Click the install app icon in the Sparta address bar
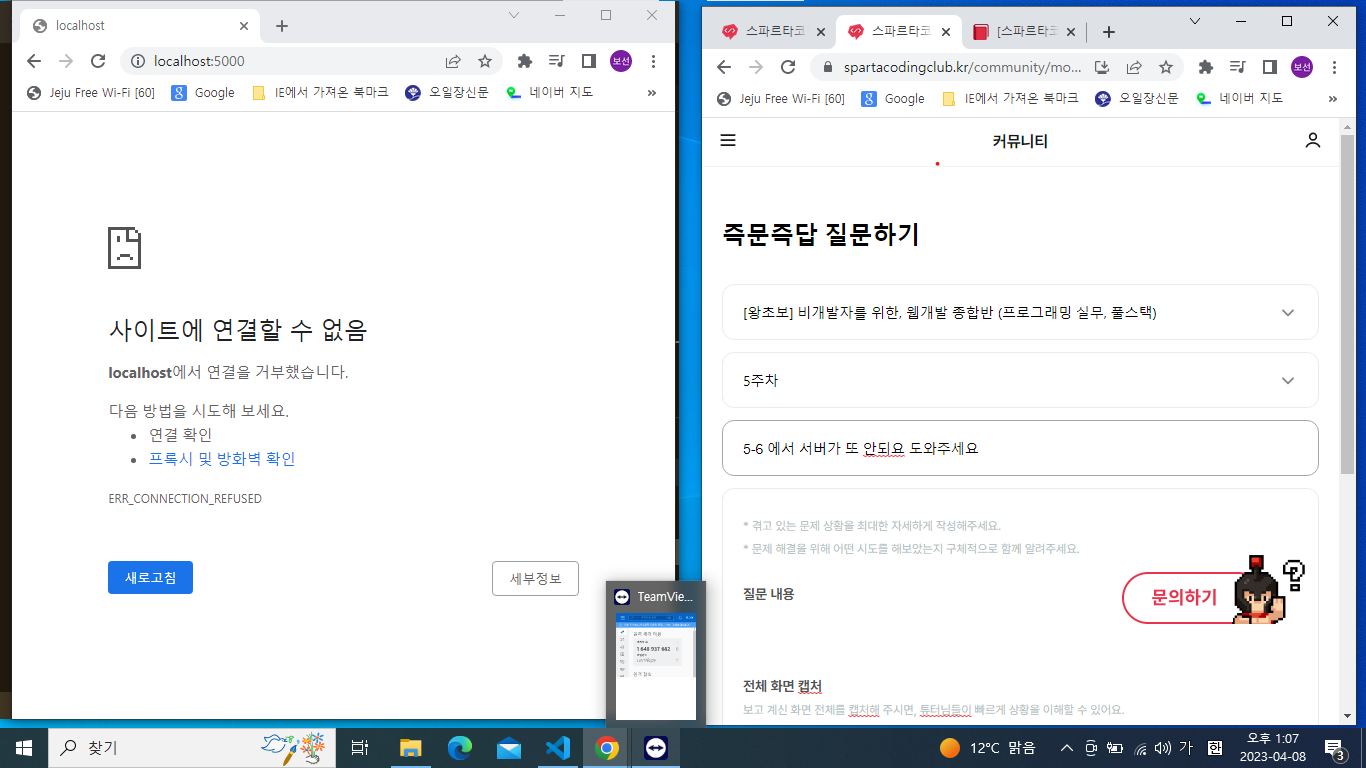 (1103, 67)
